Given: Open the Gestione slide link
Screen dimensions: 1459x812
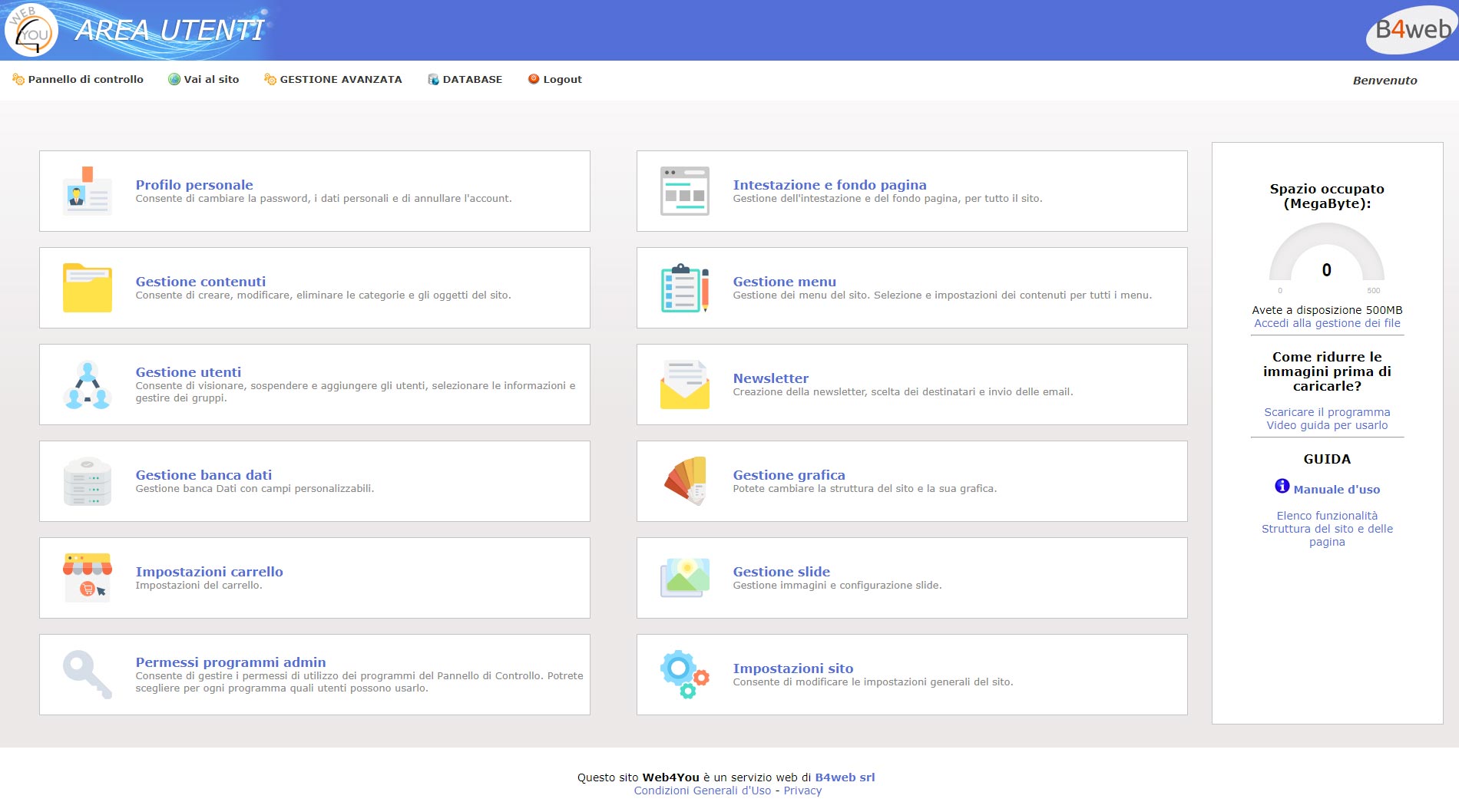Looking at the screenshot, I should coord(781,572).
